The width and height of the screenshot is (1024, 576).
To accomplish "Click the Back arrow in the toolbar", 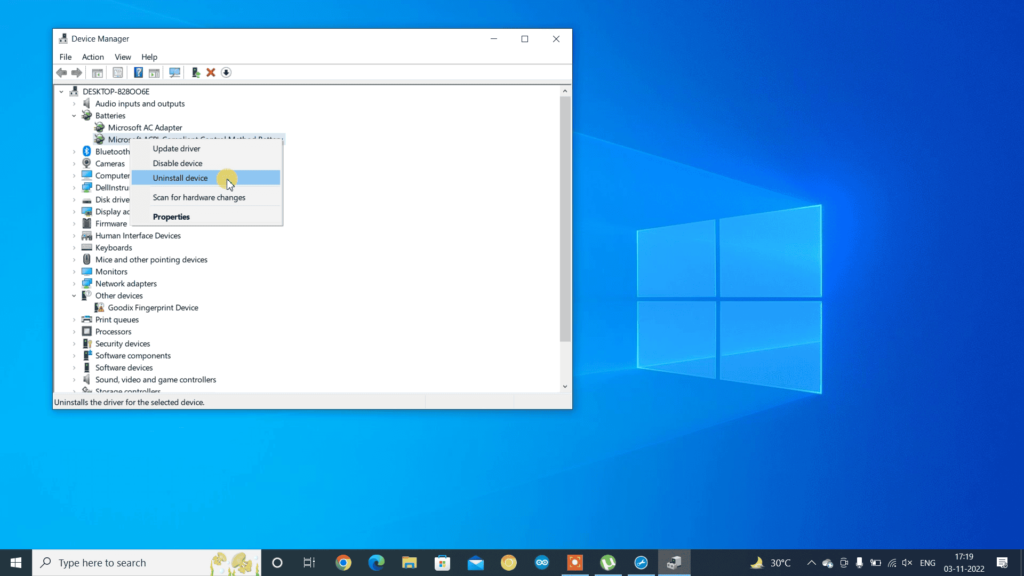I will coord(61,72).
